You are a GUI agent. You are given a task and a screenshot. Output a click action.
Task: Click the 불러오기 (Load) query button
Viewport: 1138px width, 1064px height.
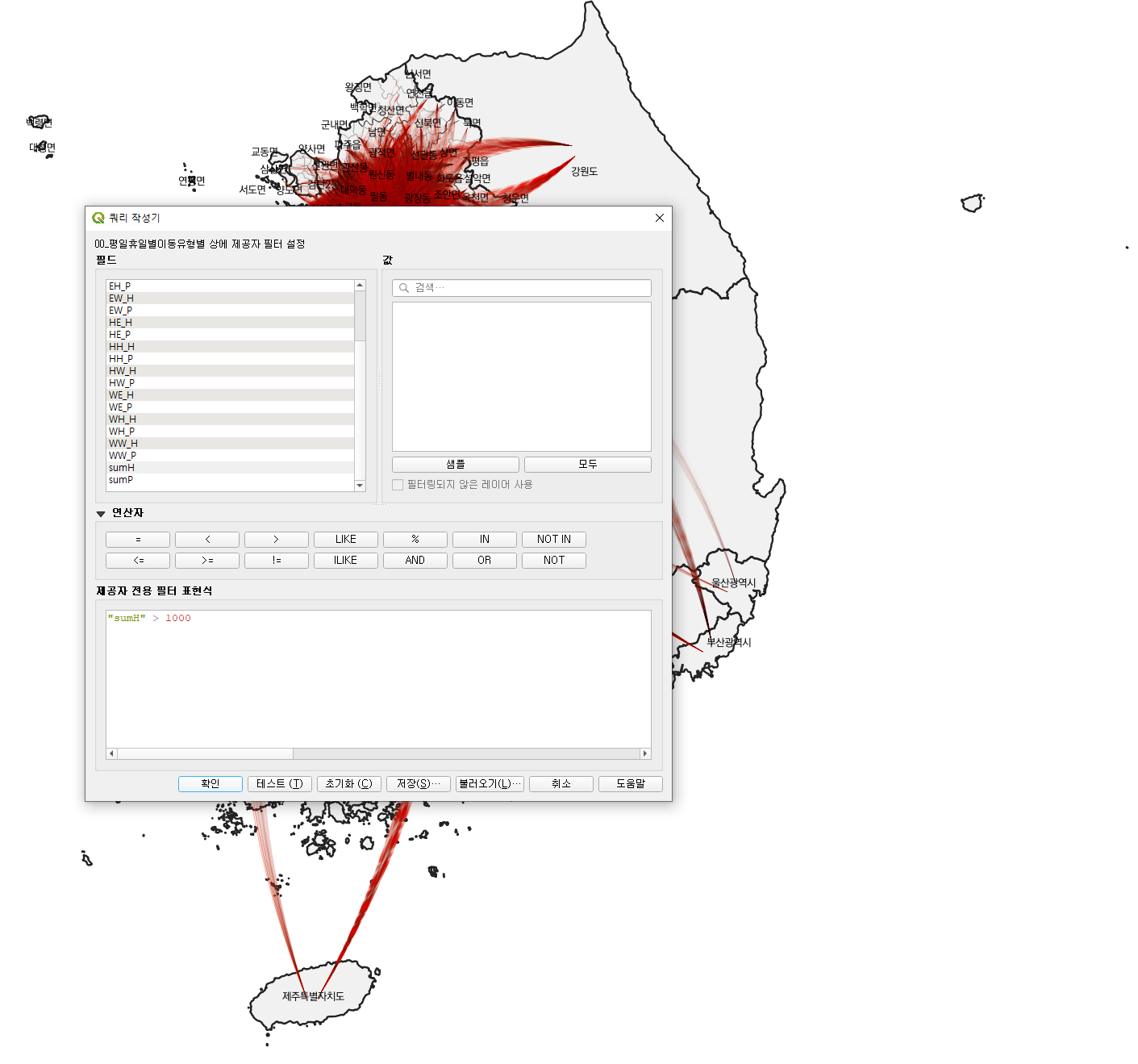[x=490, y=784]
